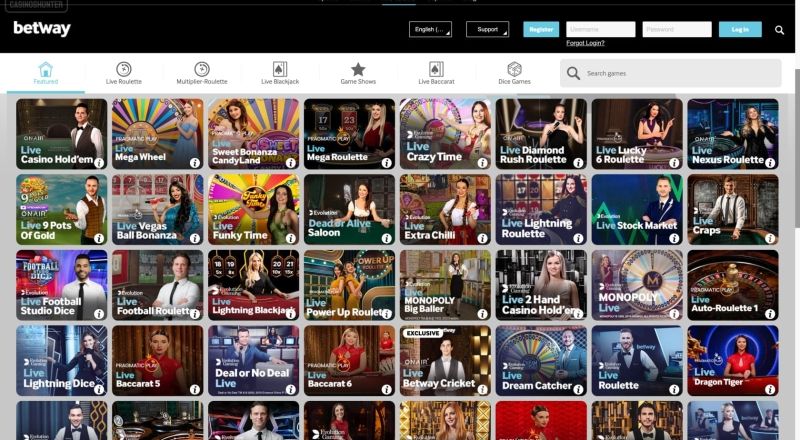800x440 pixels.
Task: Open Live Funky Time game tile
Action: tap(254, 209)
